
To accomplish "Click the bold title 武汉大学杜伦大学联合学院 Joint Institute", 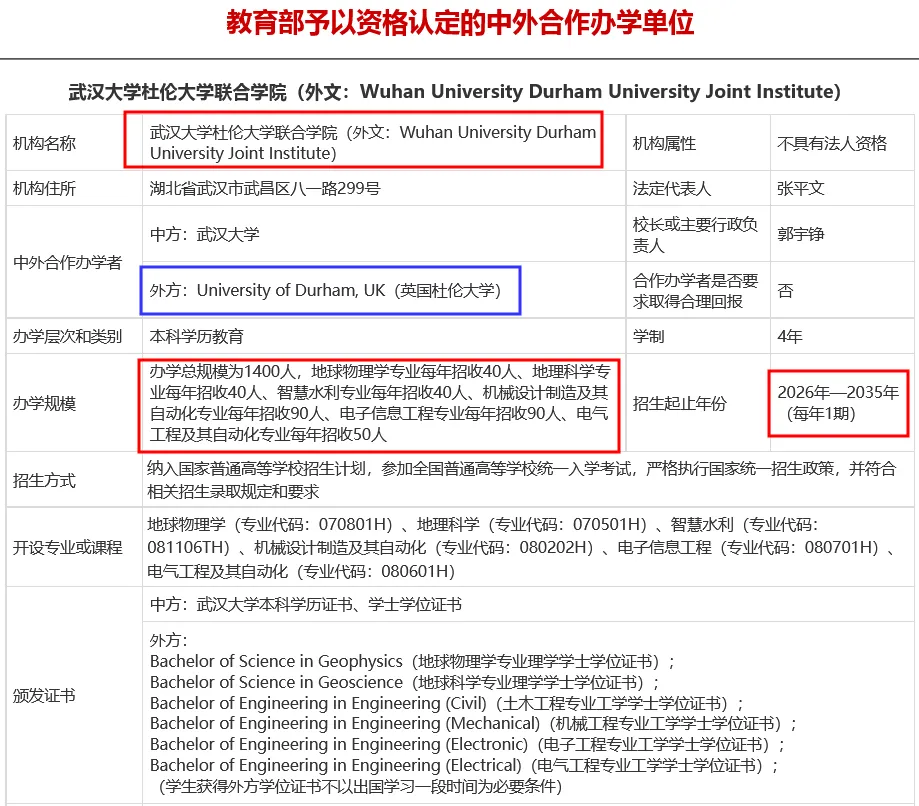I will click(x=455, y=92).
